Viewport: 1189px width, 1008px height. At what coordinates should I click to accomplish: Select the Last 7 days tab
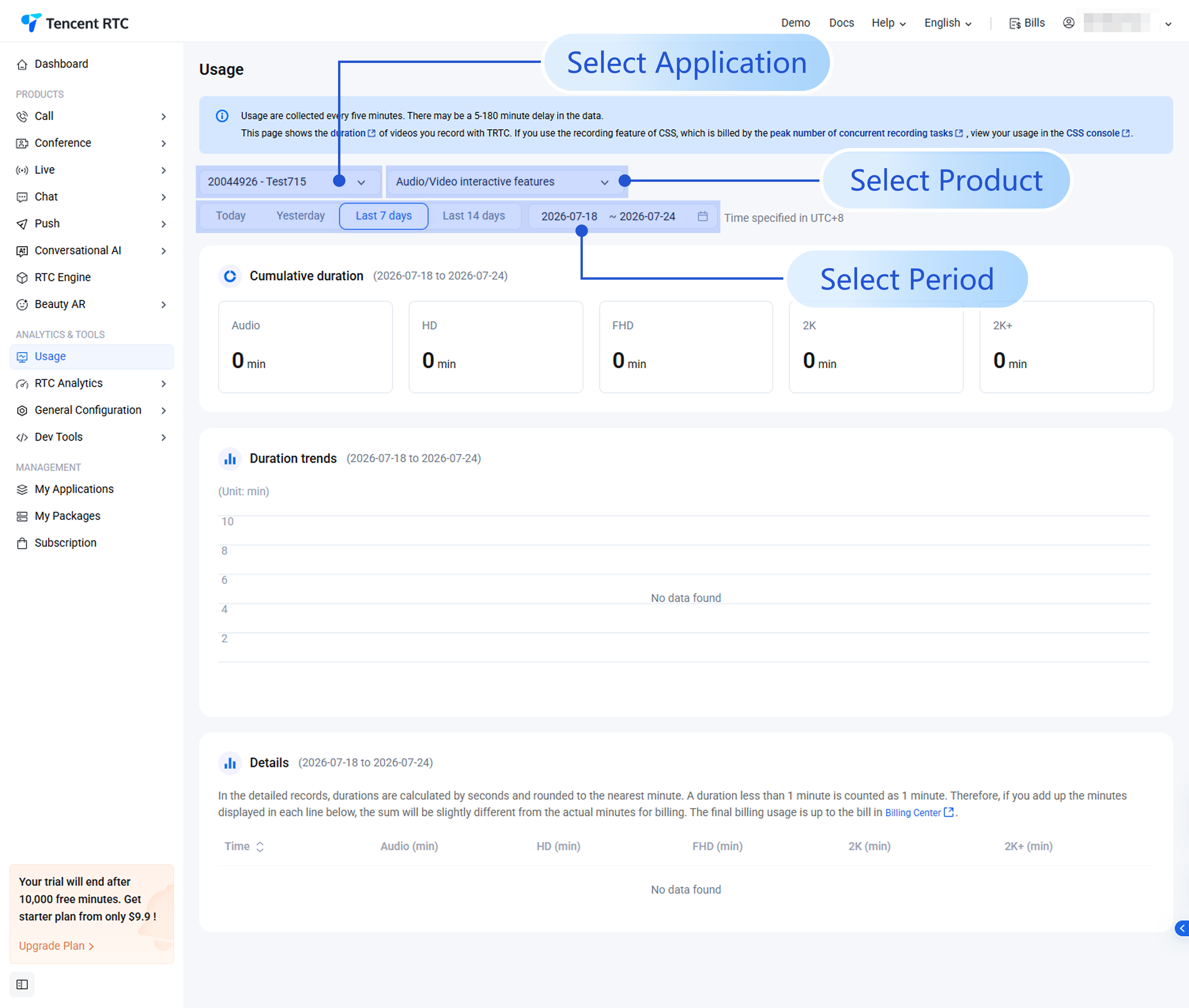[384, 216]
